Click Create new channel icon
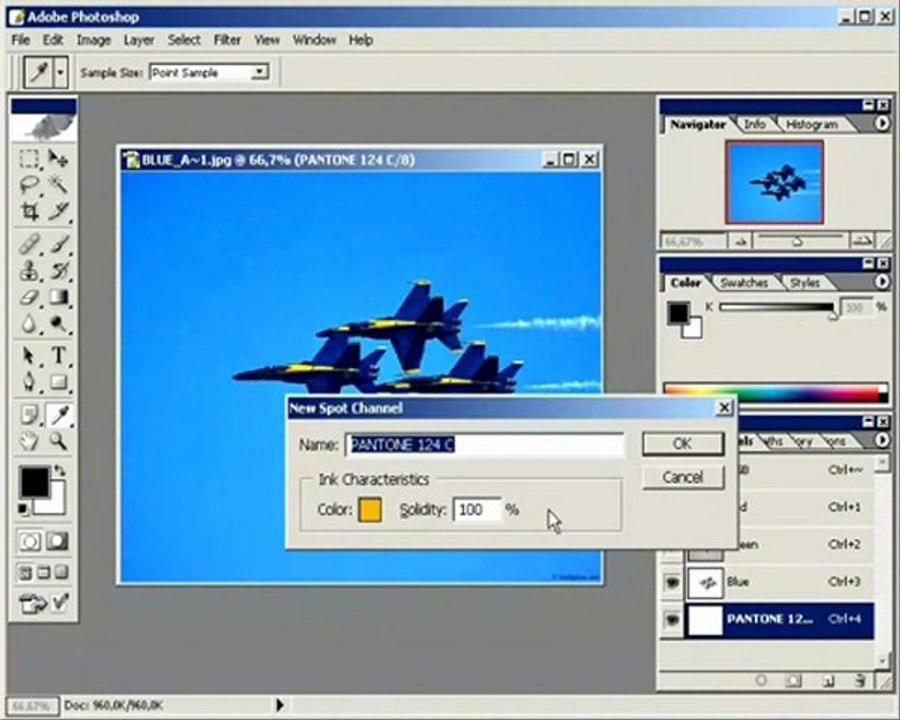 pyautogui.click(x=828, y=680)
